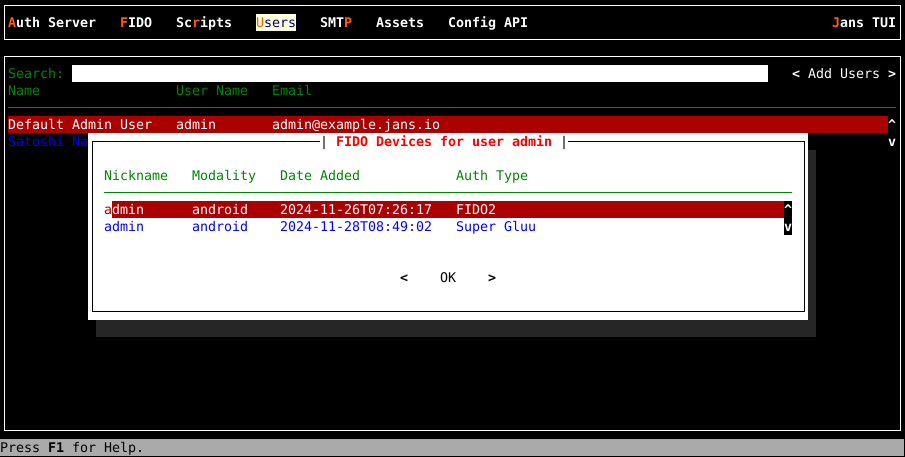
Task: Select the FIDO2 device row
Action: click(x=440, y=210)
